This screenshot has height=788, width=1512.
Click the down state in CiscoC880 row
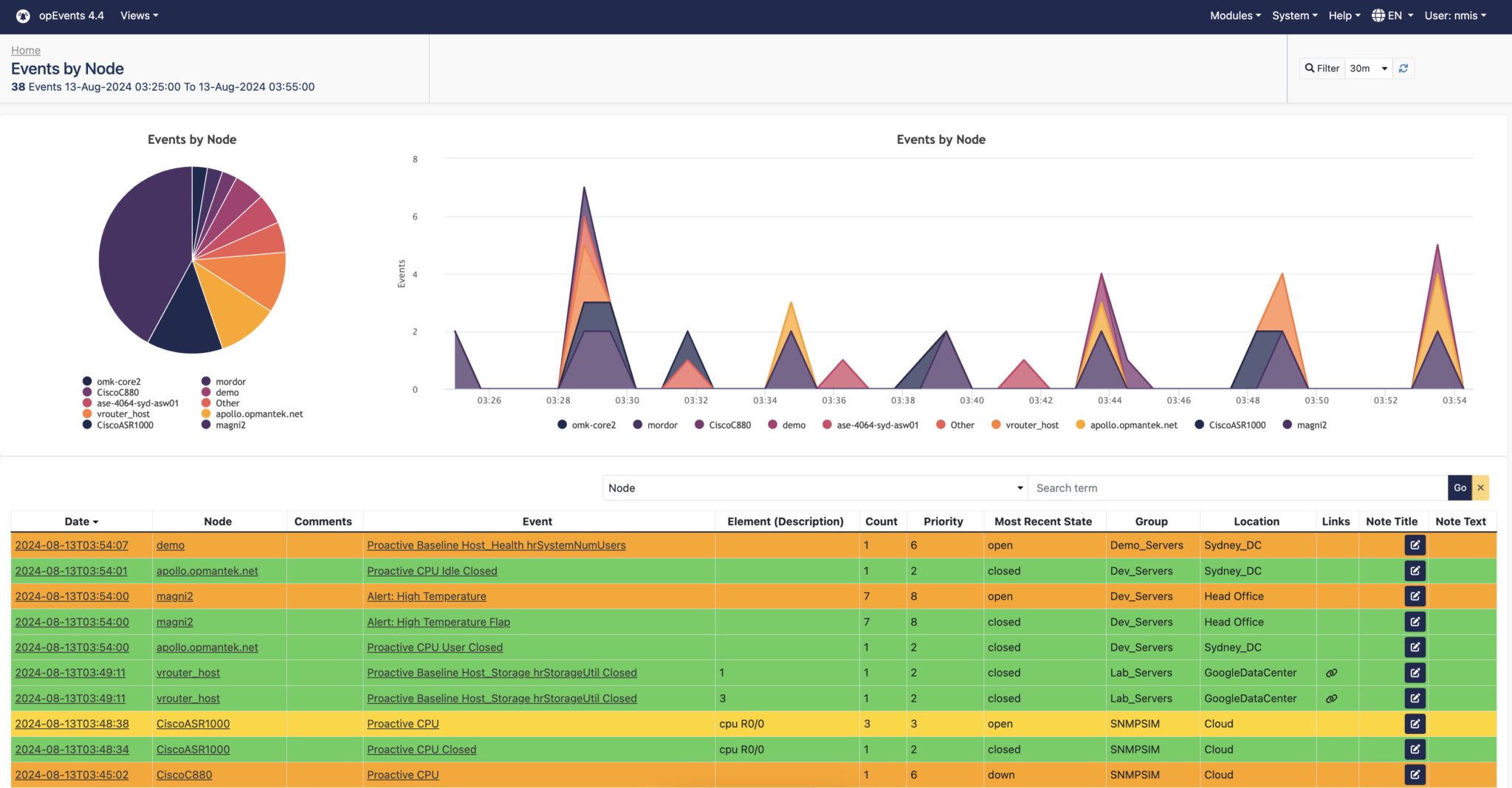pos(1001,775)
